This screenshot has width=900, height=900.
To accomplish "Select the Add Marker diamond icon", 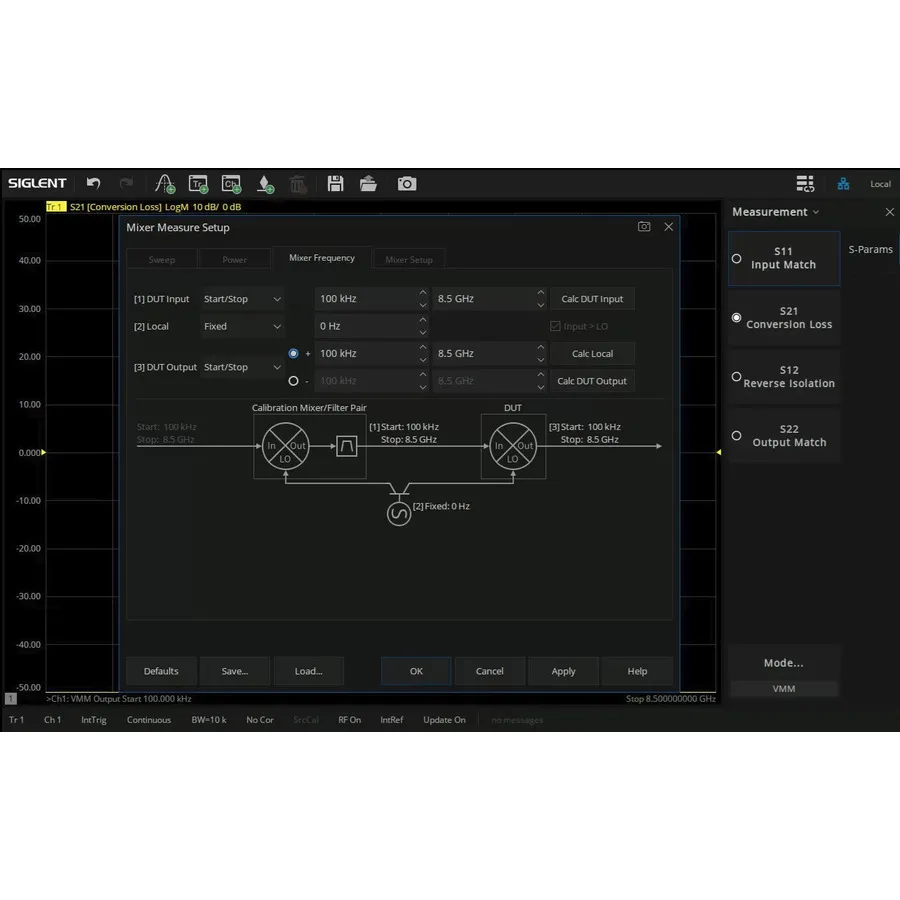I will pyautogui.click(x=264, y=183).
